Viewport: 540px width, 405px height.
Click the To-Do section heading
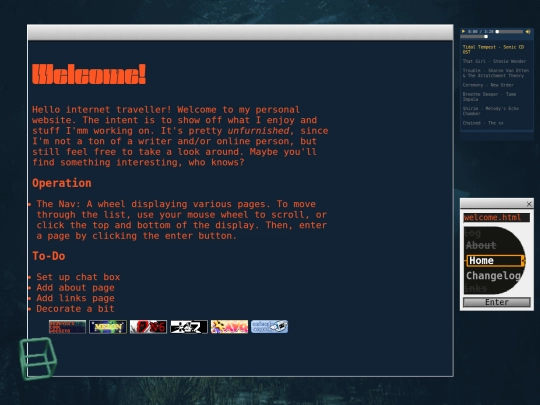(x=49, y=256)
